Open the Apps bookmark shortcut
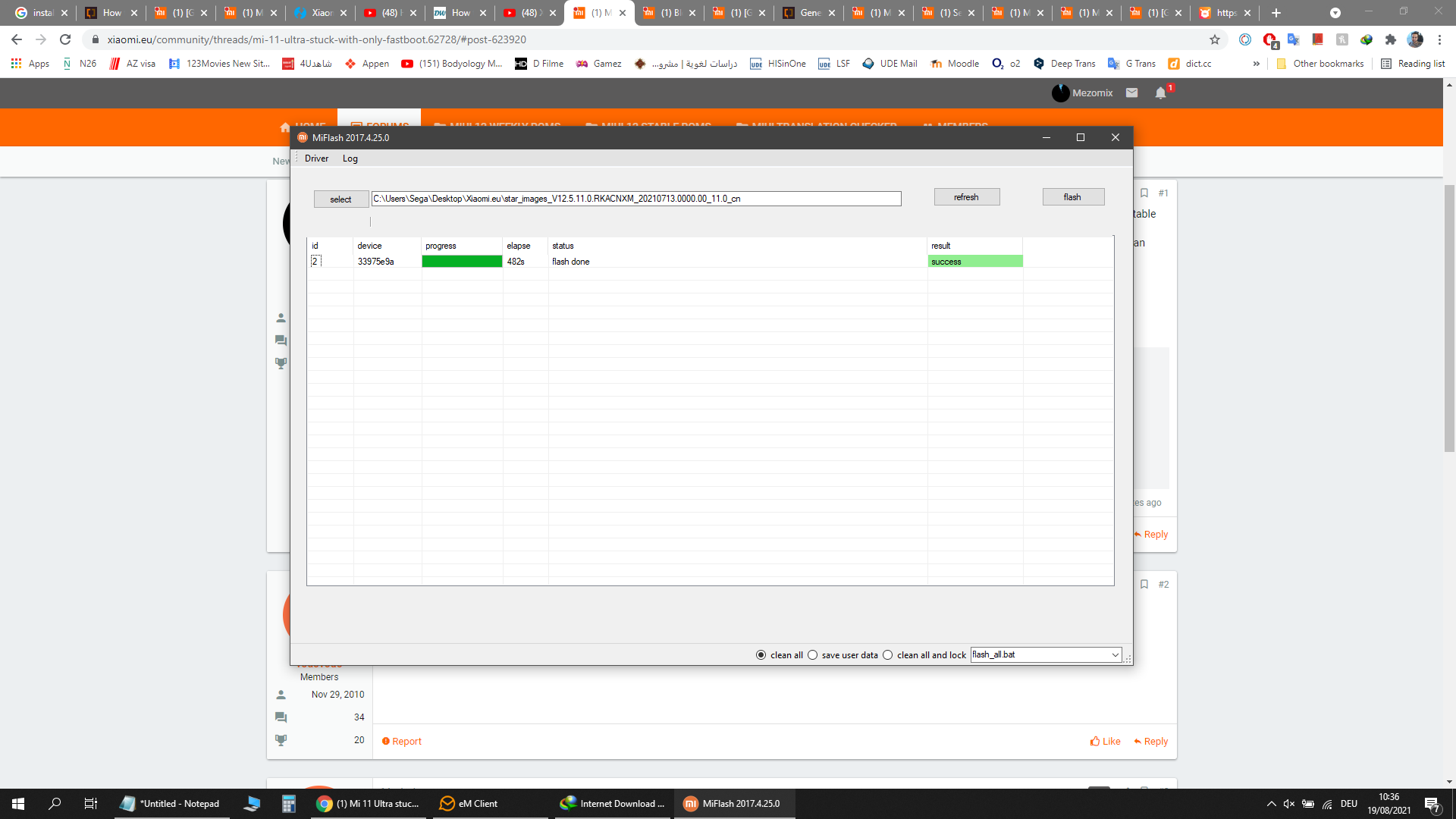1456x819 pixels. pyautogui.click(x=30, y=64)
